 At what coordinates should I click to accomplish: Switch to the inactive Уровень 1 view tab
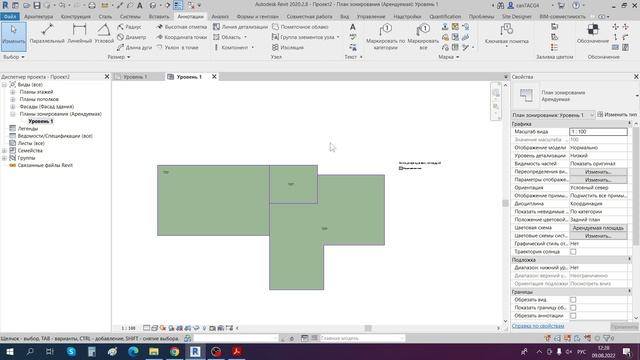[136, 77]
